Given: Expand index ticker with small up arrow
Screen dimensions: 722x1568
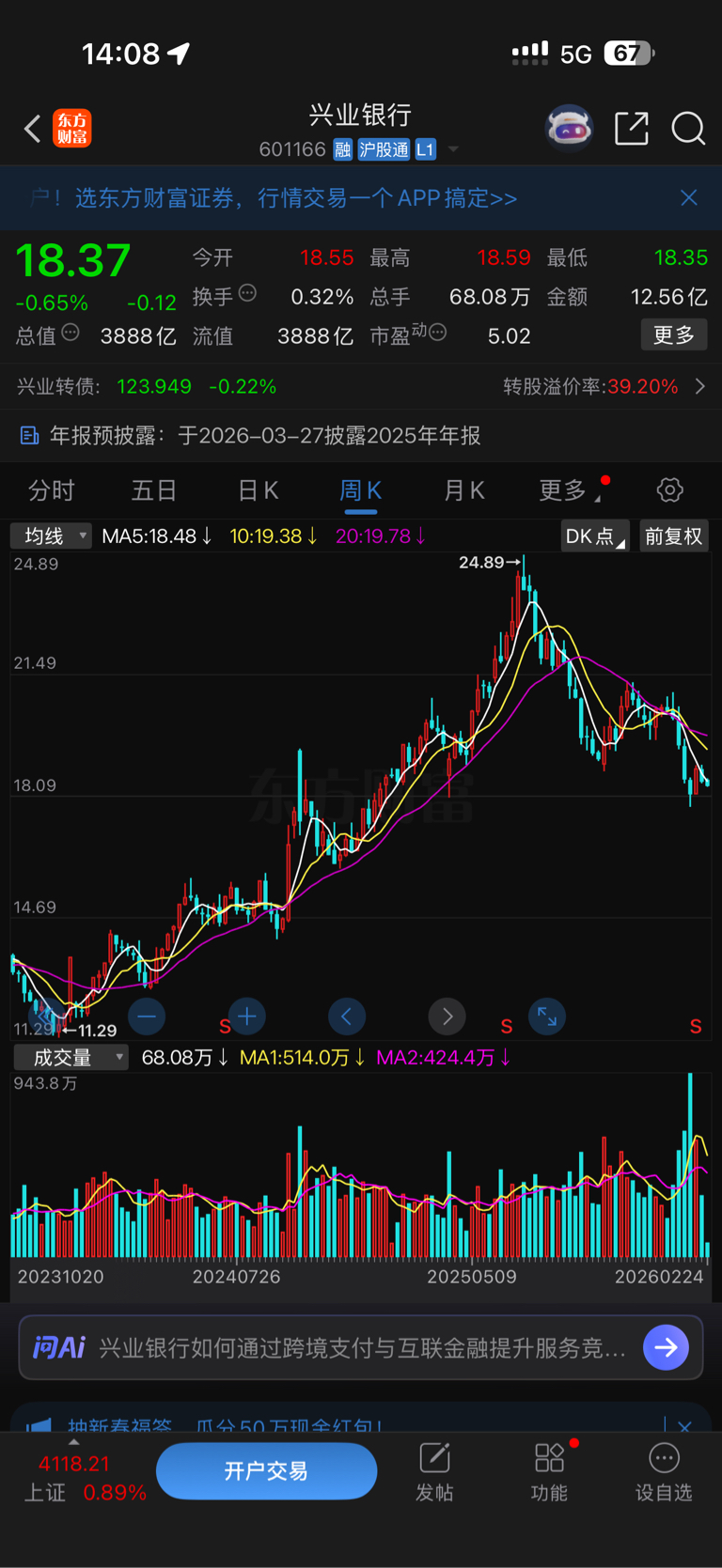Looking at the screenshot, I should 74,1442.
